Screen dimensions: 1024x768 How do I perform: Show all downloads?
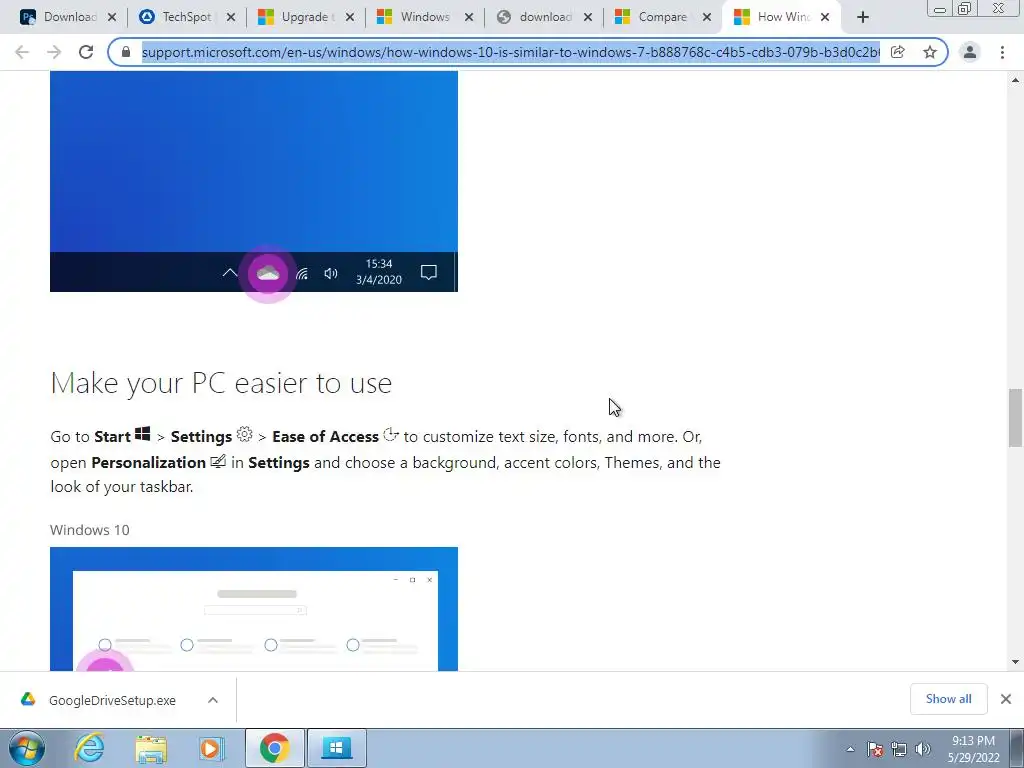pos(948,699)
